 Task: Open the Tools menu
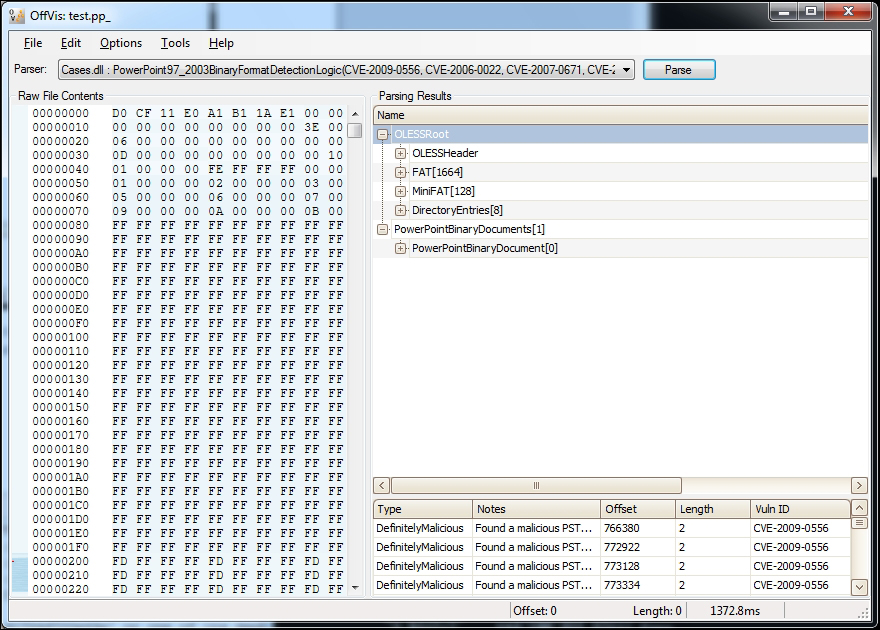point(175,43)
